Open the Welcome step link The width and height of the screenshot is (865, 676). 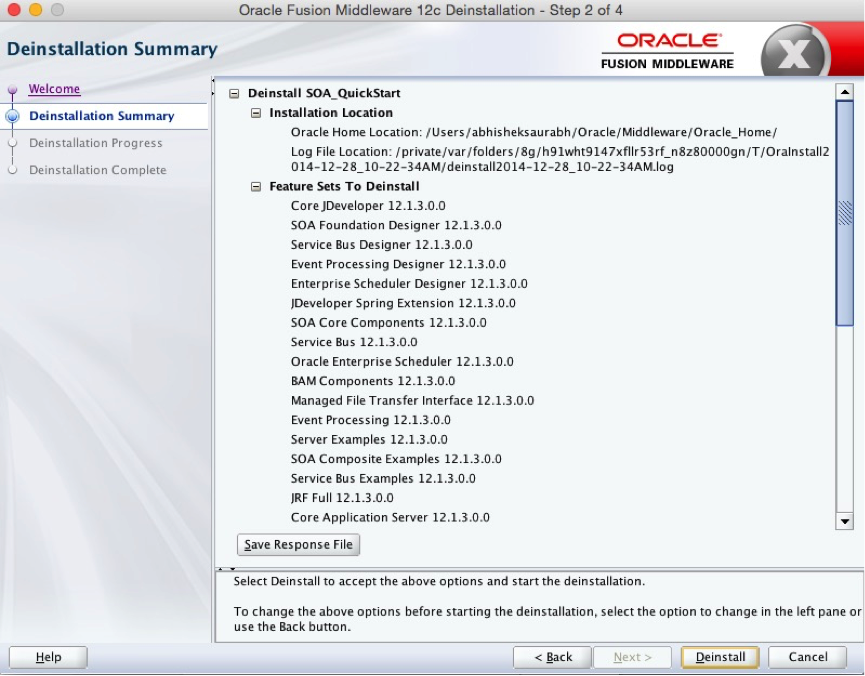(x=54, y=89)
